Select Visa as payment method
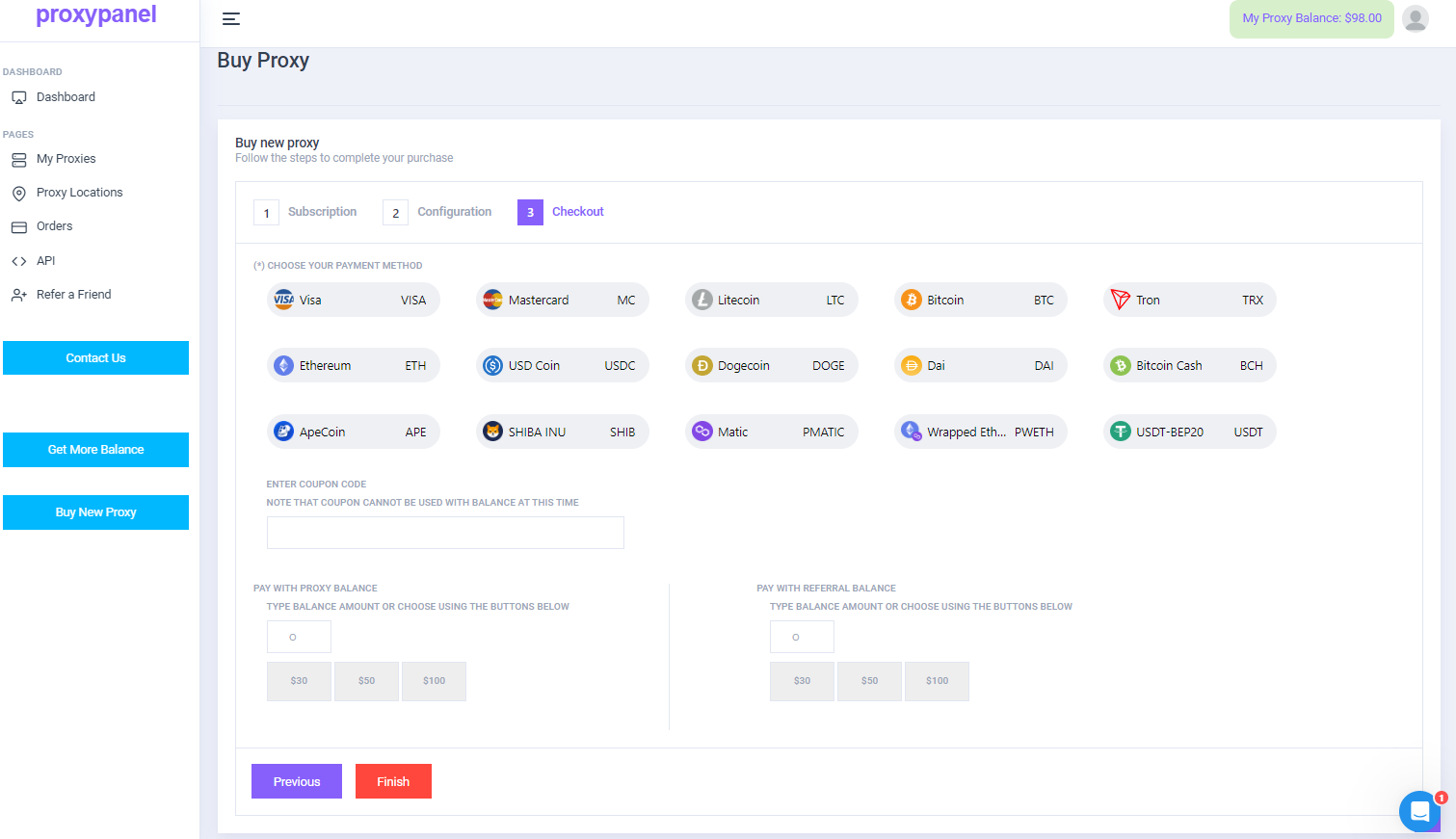The image size is (1456, 839). 353,301
